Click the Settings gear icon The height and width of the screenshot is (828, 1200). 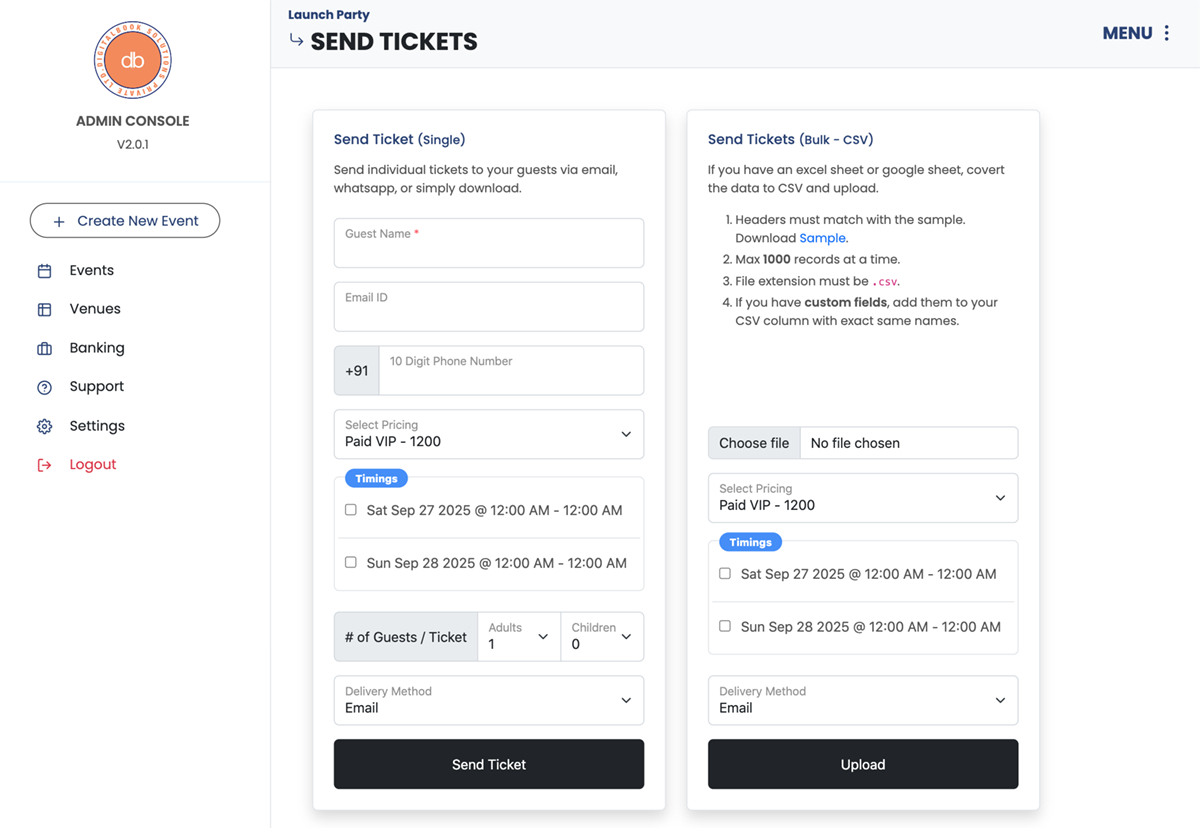click(x=44, y=426)
